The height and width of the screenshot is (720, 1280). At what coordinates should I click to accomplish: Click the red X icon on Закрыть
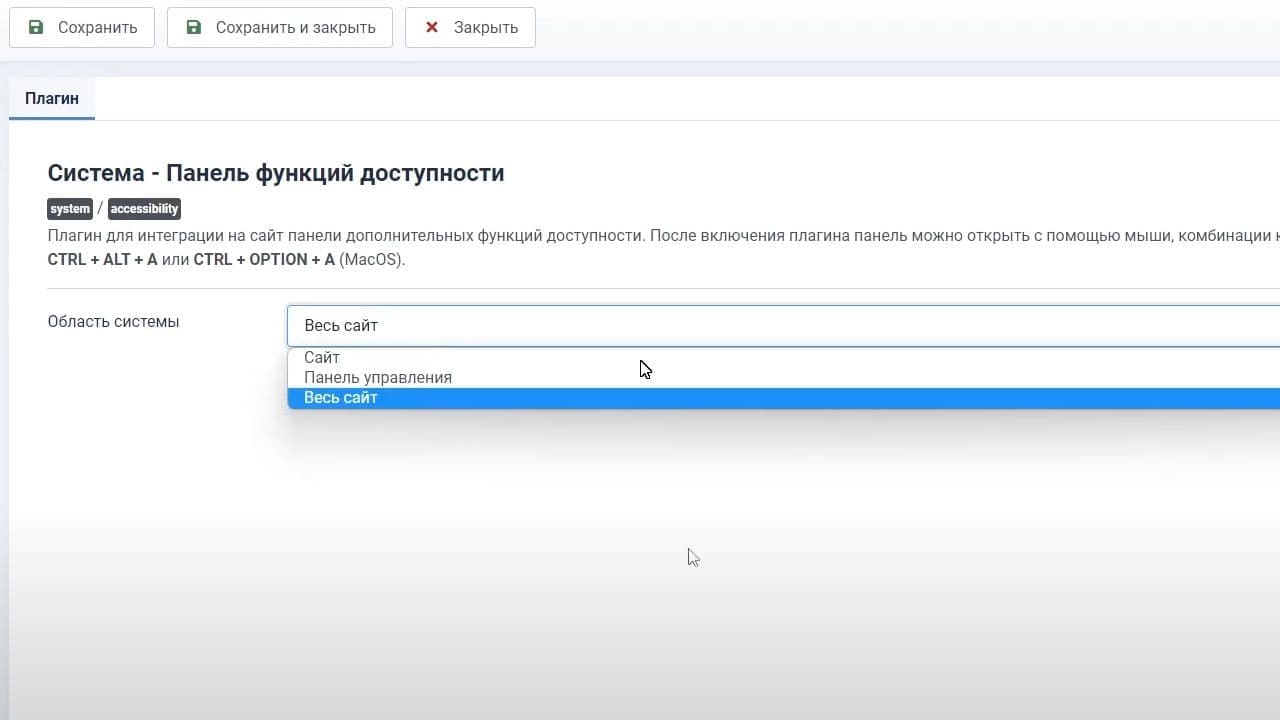coord(432,27)
